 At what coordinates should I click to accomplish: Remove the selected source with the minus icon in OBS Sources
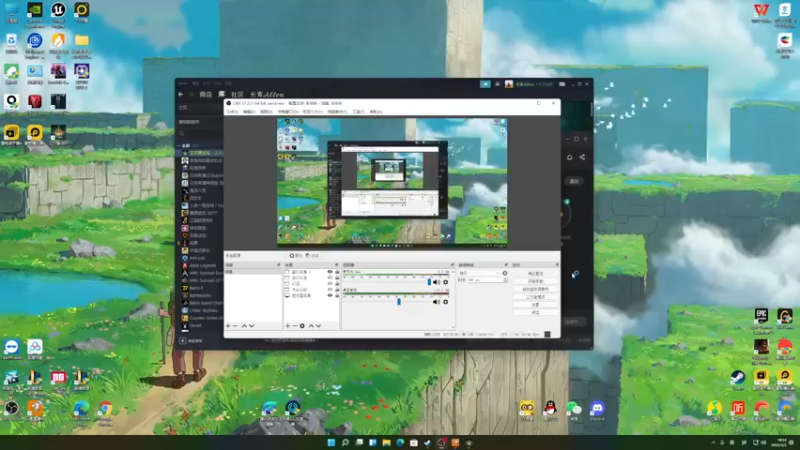coord(294,326)
